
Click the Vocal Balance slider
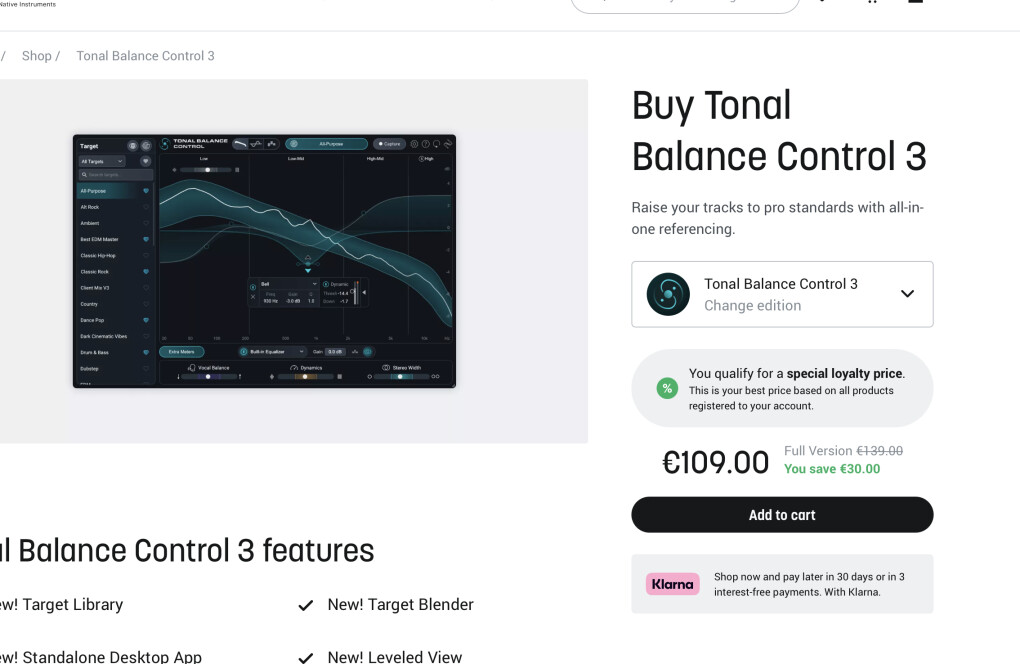coord(209,377)
